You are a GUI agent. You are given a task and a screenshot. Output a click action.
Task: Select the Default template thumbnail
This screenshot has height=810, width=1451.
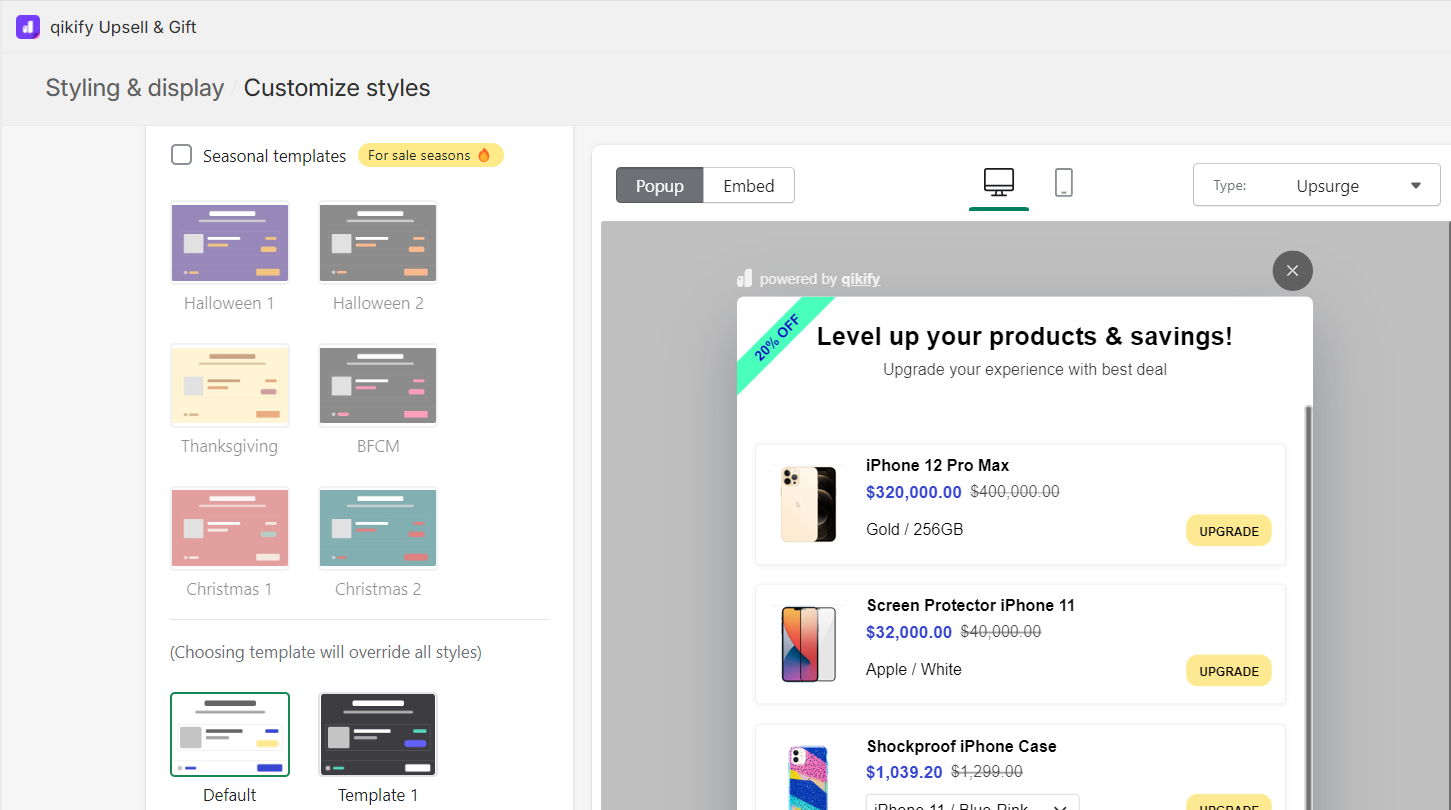(230, 734)
